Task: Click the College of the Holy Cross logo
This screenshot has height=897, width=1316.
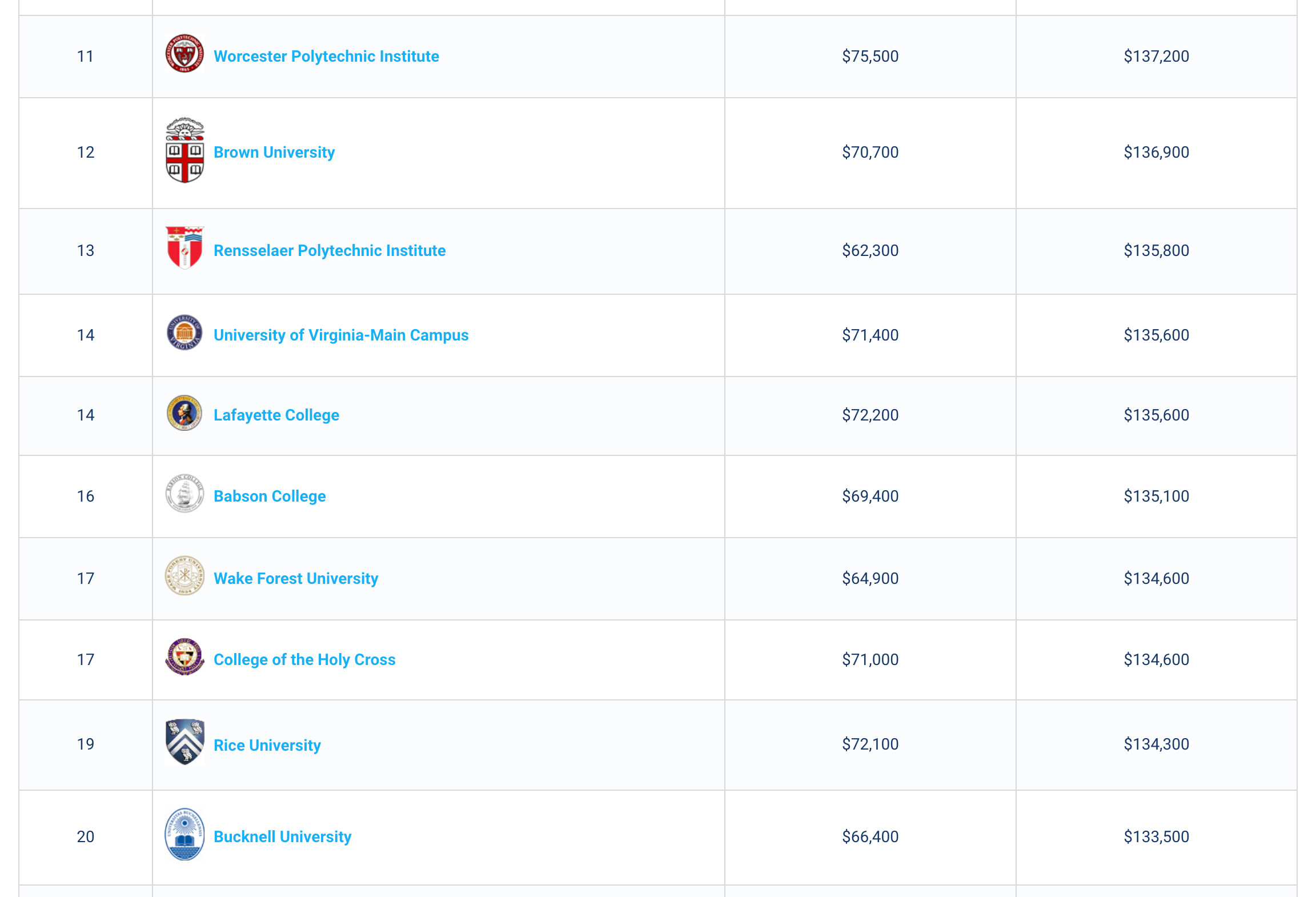Action: 184,657
